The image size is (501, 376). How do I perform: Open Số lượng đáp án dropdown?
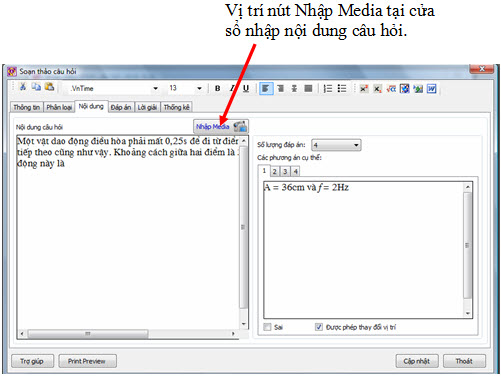(336, 145)
